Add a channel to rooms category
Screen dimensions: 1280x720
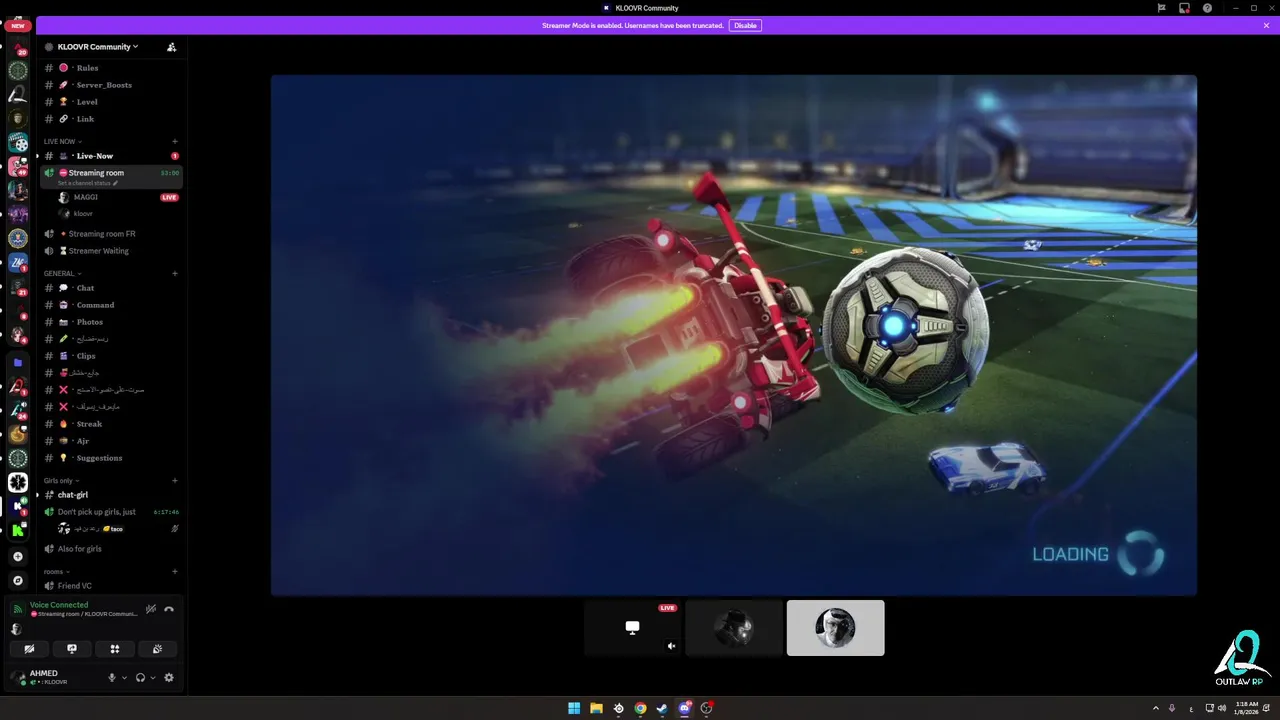(x=175, y=571)
